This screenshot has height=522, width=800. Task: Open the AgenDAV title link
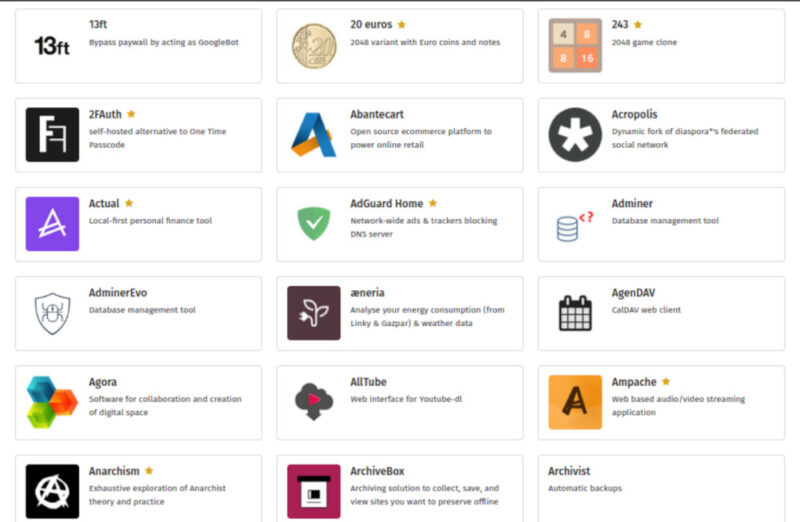click(633, 293)
